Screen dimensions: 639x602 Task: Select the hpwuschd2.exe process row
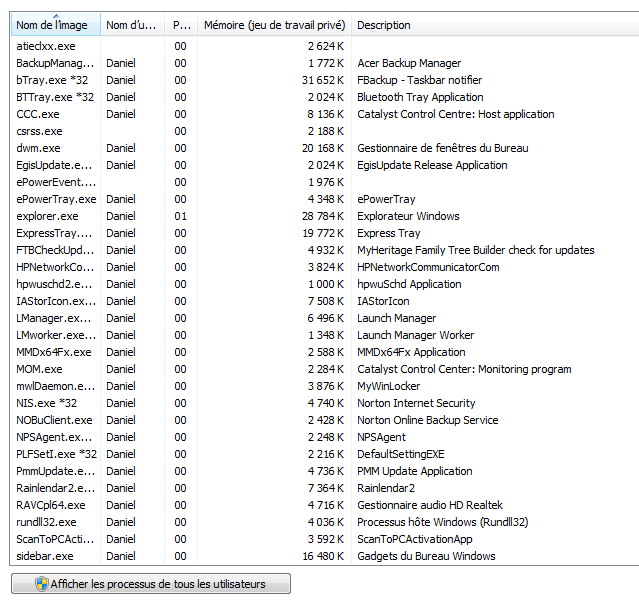point(56,284)
